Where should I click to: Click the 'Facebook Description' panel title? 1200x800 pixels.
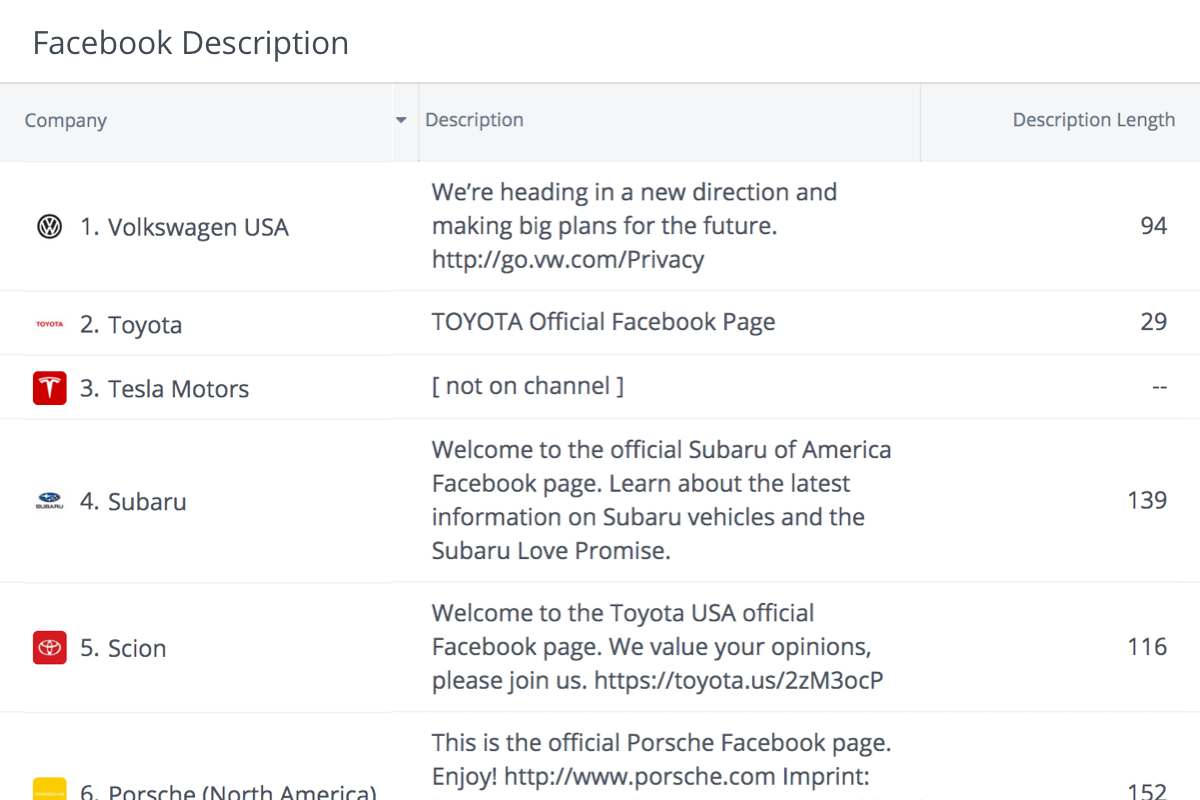point(190,43)
